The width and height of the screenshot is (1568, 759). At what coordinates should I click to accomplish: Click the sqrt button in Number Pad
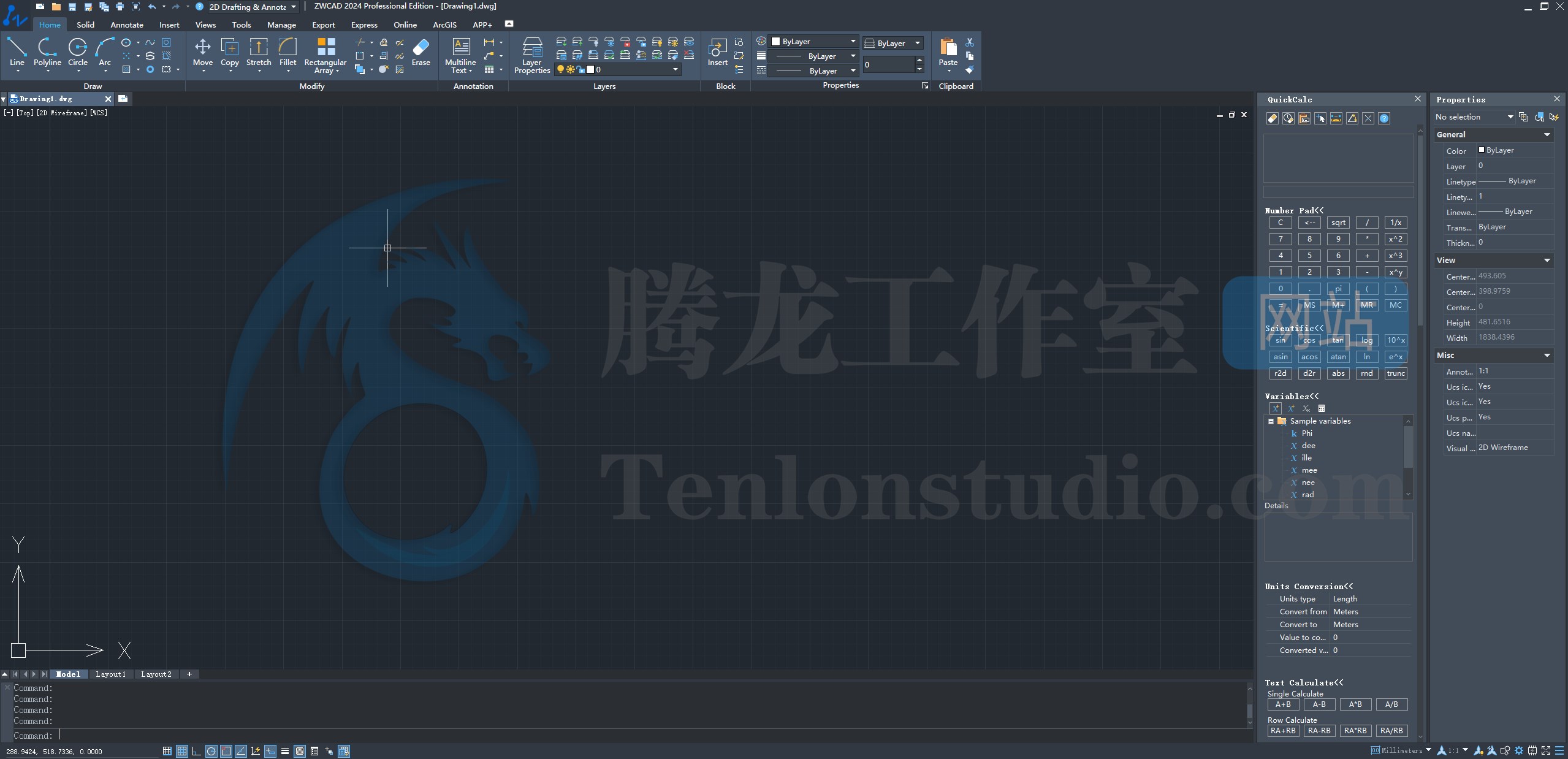1338,223
